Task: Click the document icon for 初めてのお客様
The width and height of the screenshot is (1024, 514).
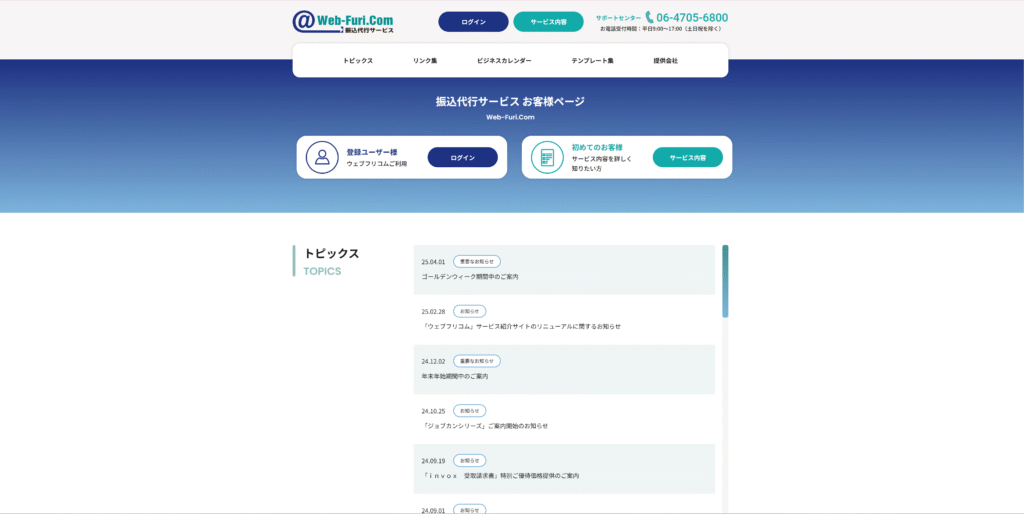Action: [x=547, y=157]
